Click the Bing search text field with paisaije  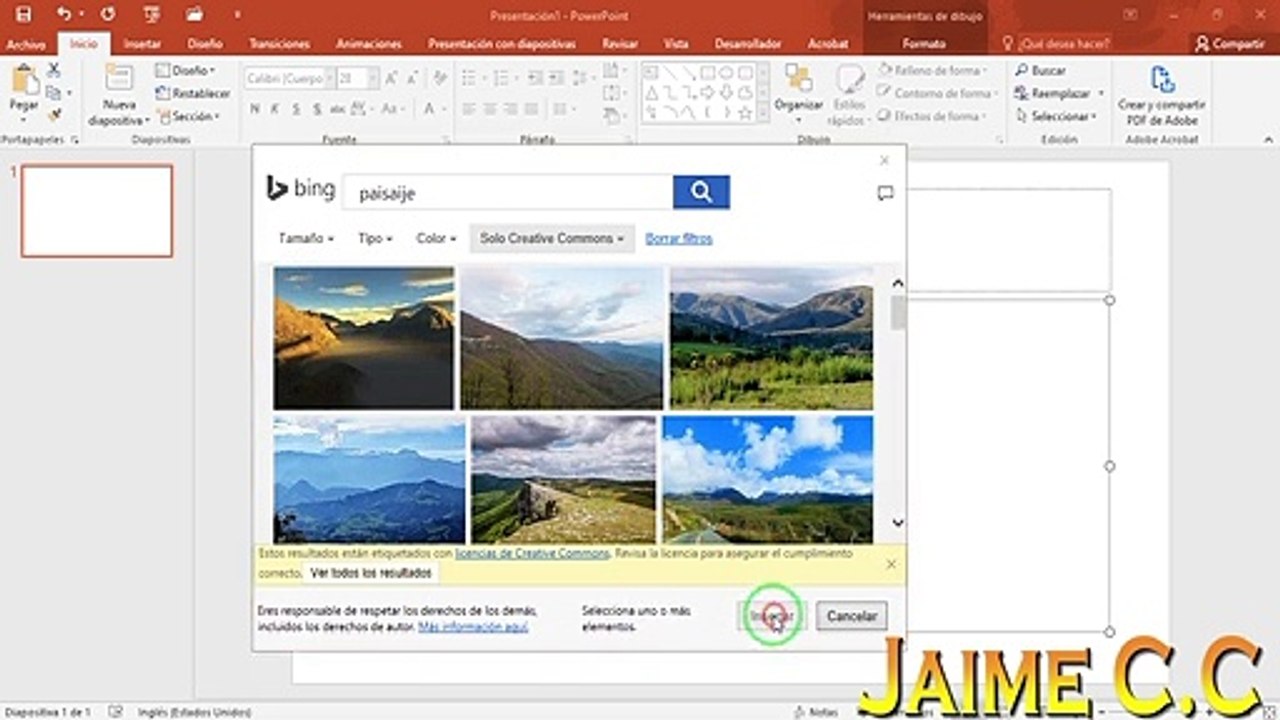coord(508,192)
